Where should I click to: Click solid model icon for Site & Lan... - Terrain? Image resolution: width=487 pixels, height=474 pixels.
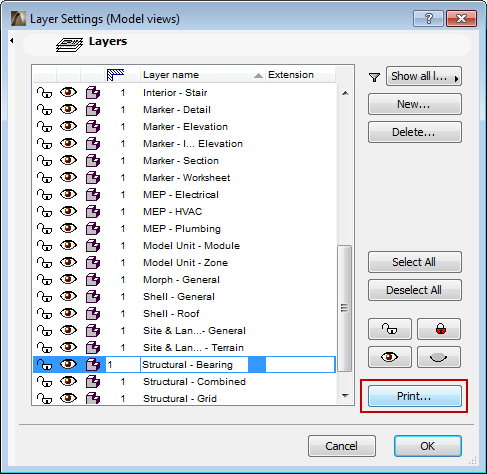click(x=93, y=348)
